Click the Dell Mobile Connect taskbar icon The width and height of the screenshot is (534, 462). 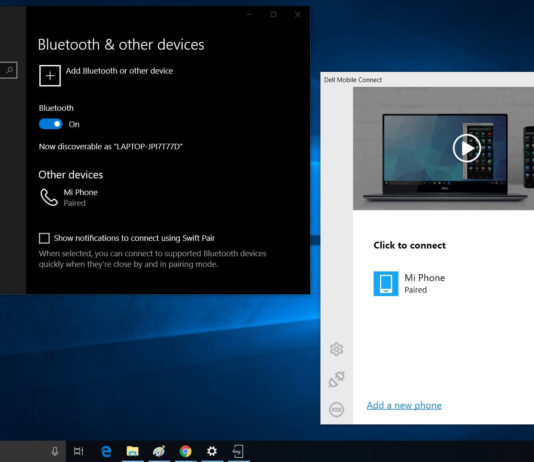pos(238,451)
